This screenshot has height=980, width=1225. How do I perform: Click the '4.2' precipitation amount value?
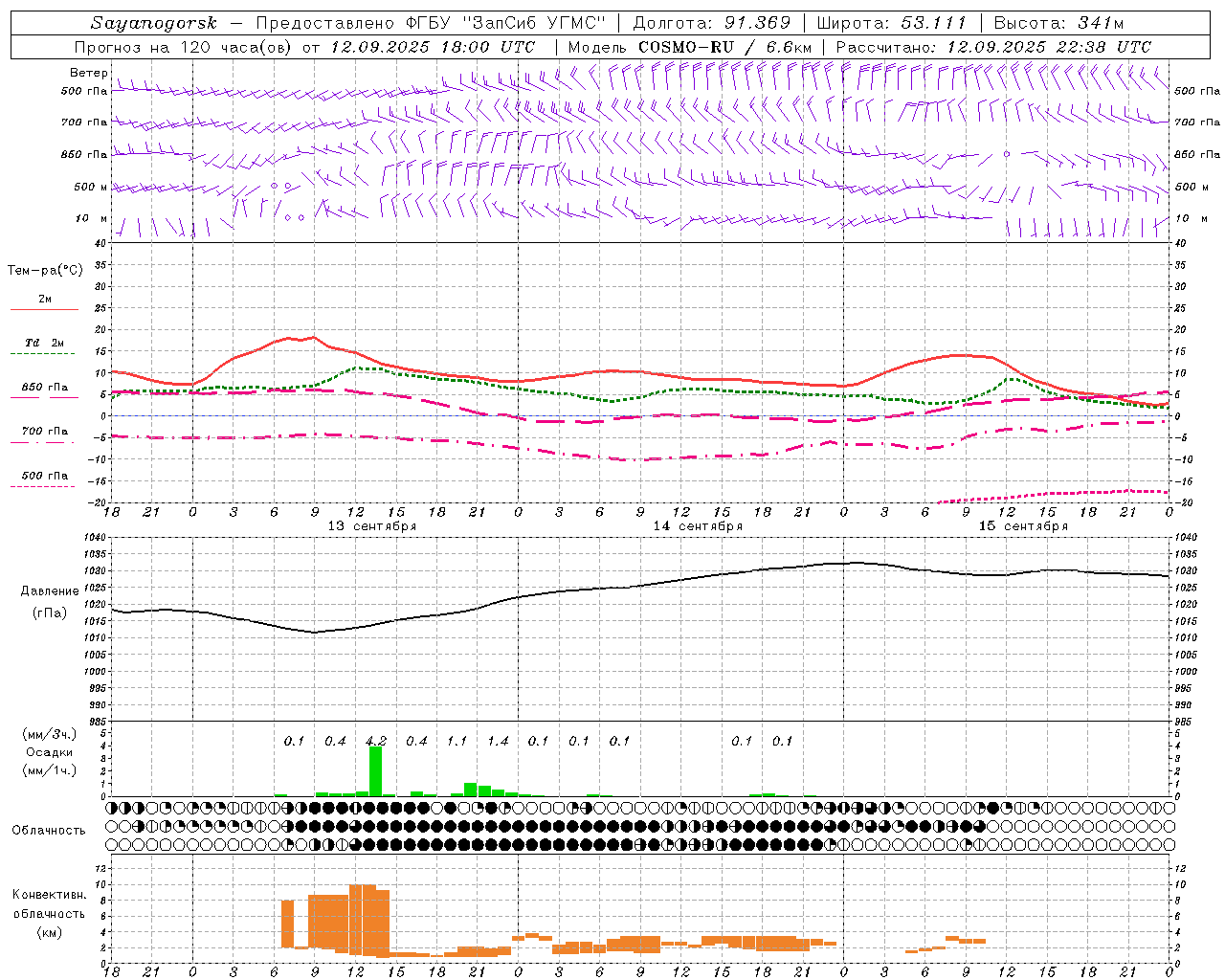[376, 741]
